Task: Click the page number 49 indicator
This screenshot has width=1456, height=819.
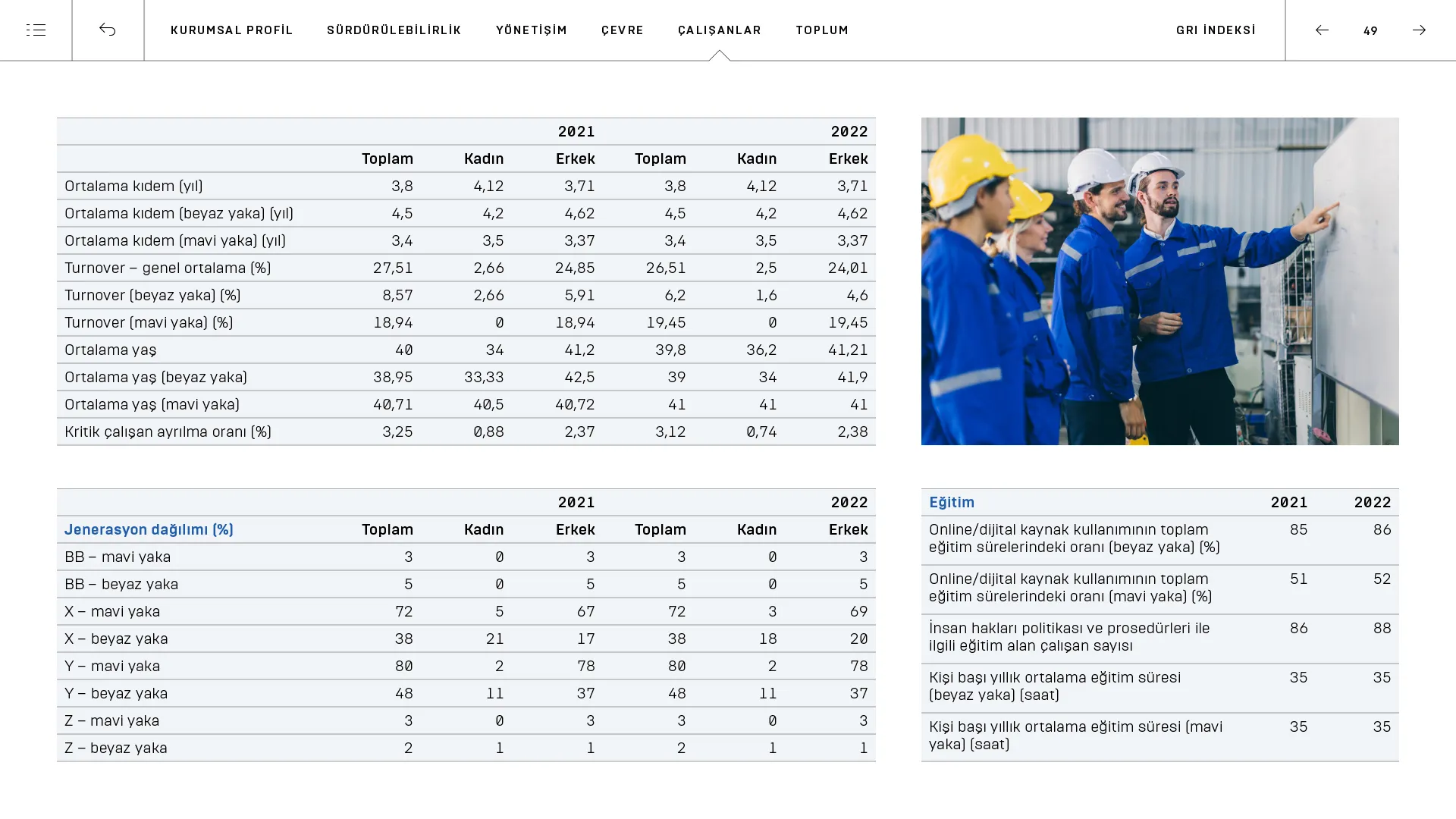Action: click(x=1370, y=30)
